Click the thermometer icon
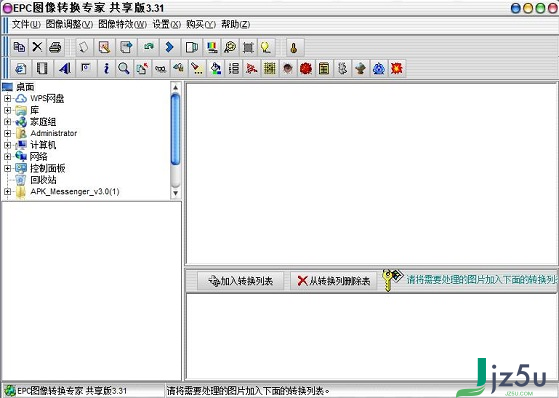 point(294,48)
